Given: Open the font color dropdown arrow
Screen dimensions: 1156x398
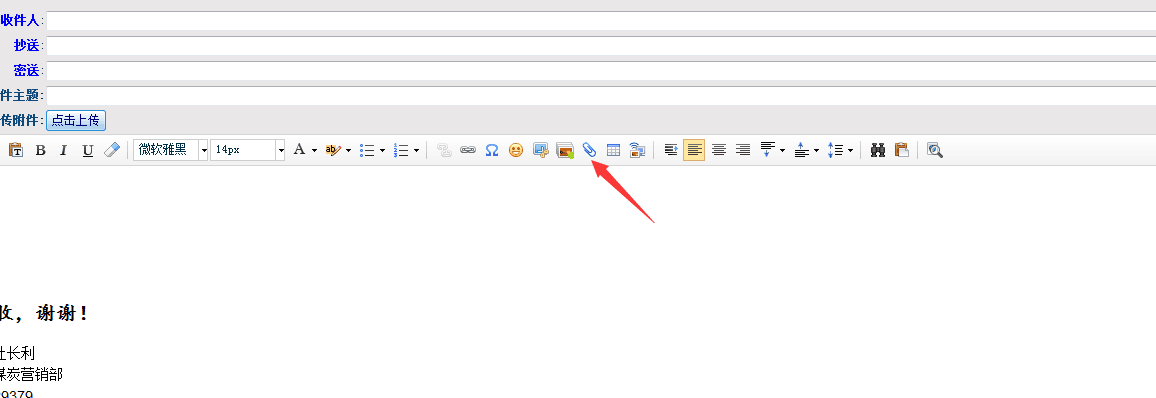Looking at the screenshot, I should tap(314, 150).
